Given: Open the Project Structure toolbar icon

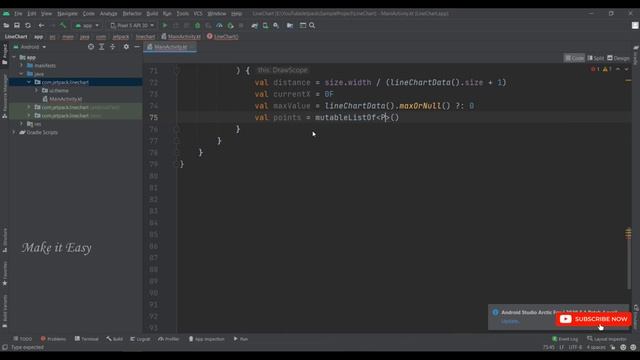Looking at the screenshot, I should pyautogui.click(x=290, y=25).
